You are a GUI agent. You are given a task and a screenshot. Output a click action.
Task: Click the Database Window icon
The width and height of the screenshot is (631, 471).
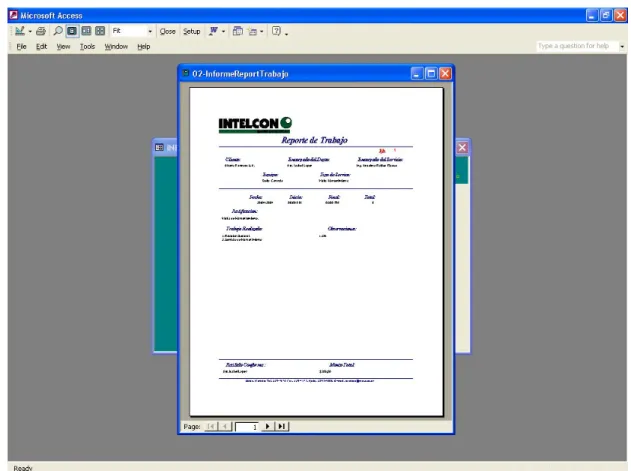(238, 31)
